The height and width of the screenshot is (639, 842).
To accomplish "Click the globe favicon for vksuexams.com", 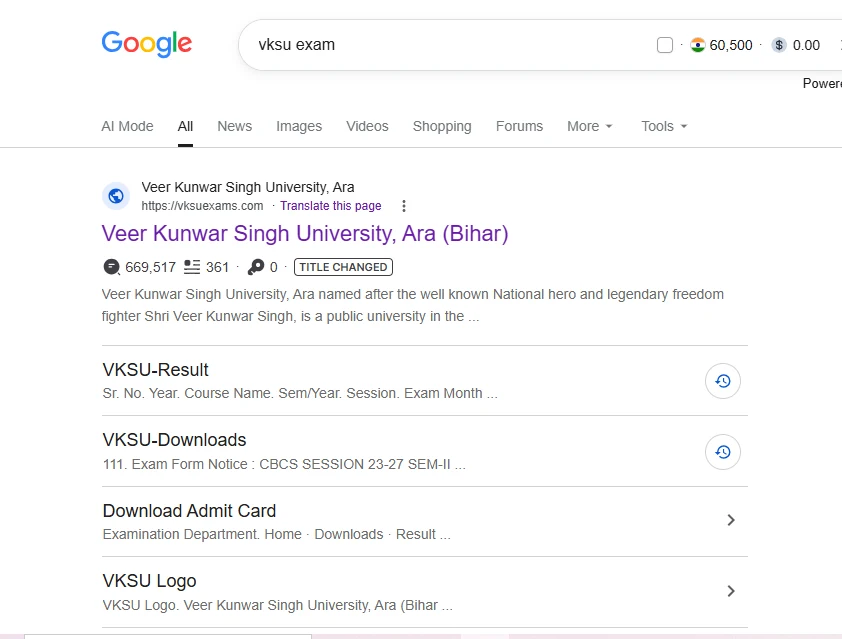I will 116,196.
